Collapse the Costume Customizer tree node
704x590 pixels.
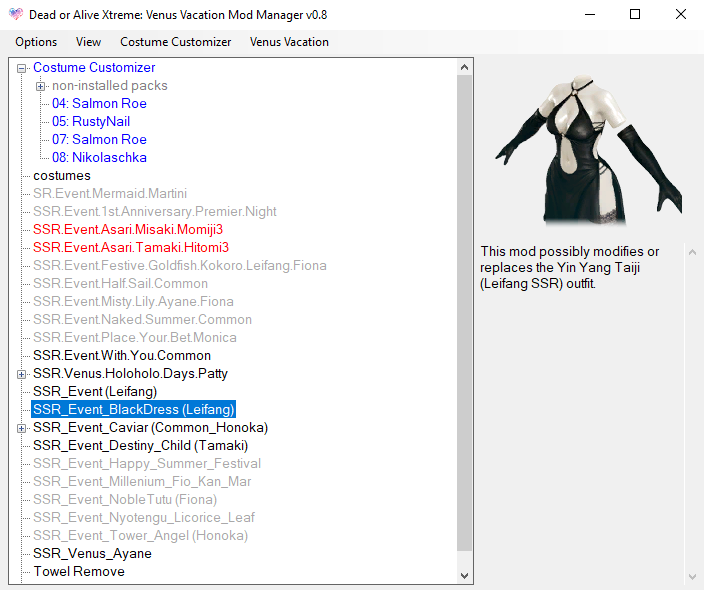click(21, 68)
